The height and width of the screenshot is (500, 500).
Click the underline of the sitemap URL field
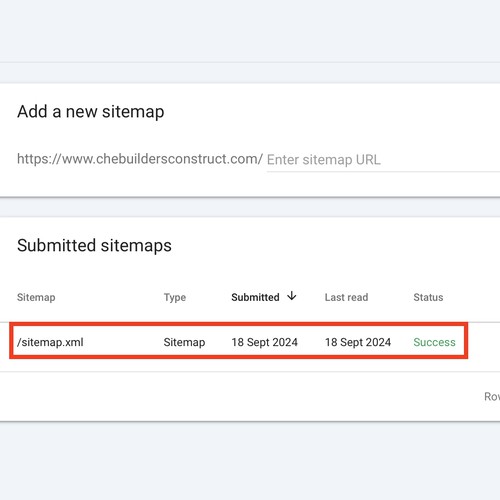[x=383, y=172]
